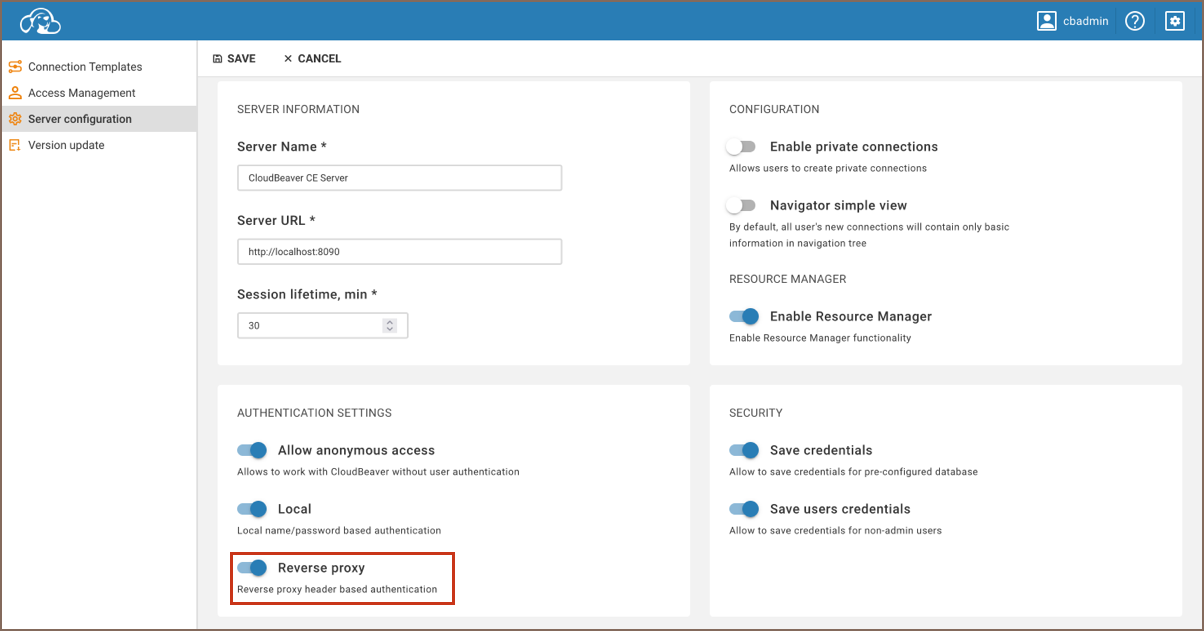1204x631 pixels.
Task: Click the CloudBeaver logo icon
Action: (40, 21)
